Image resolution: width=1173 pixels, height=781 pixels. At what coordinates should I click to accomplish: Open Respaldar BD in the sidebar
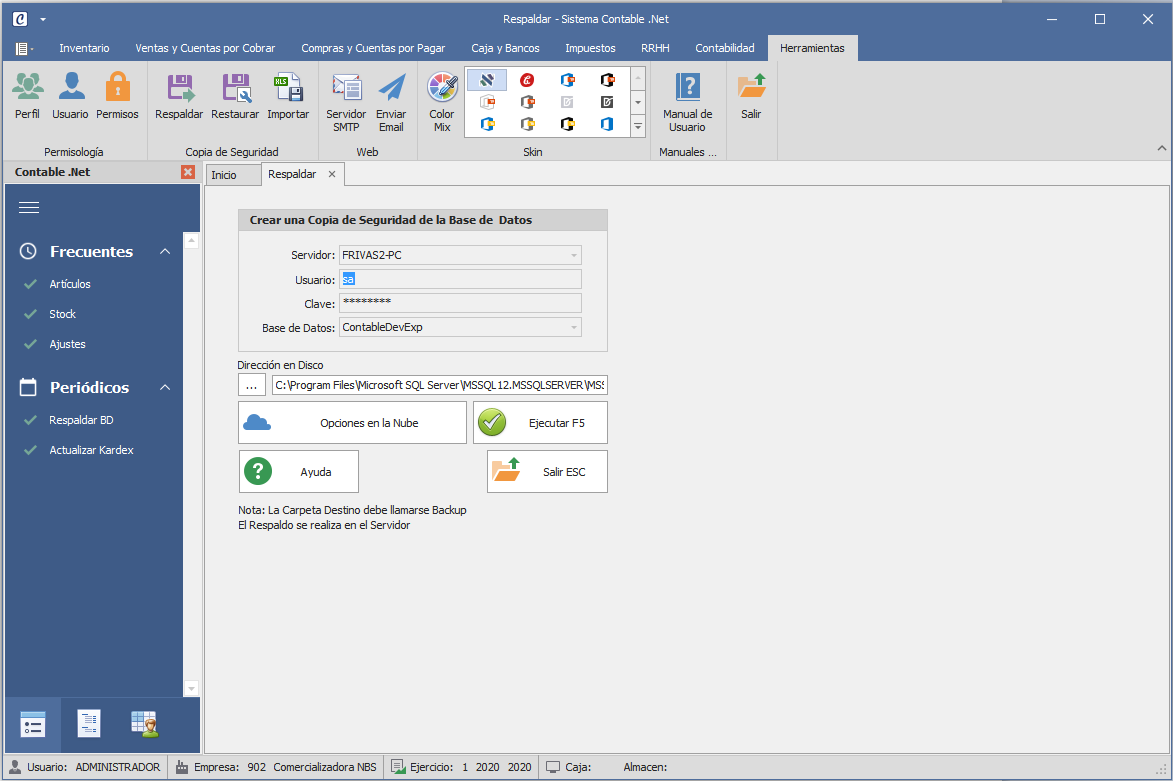(82, 420)
